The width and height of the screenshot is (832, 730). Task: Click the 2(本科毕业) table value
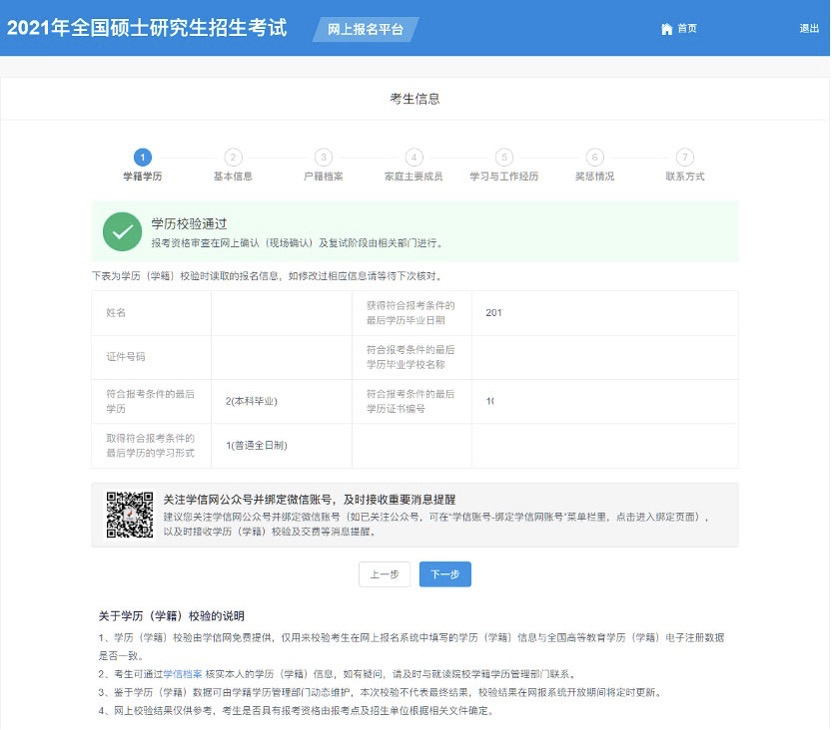coord(252,401)
